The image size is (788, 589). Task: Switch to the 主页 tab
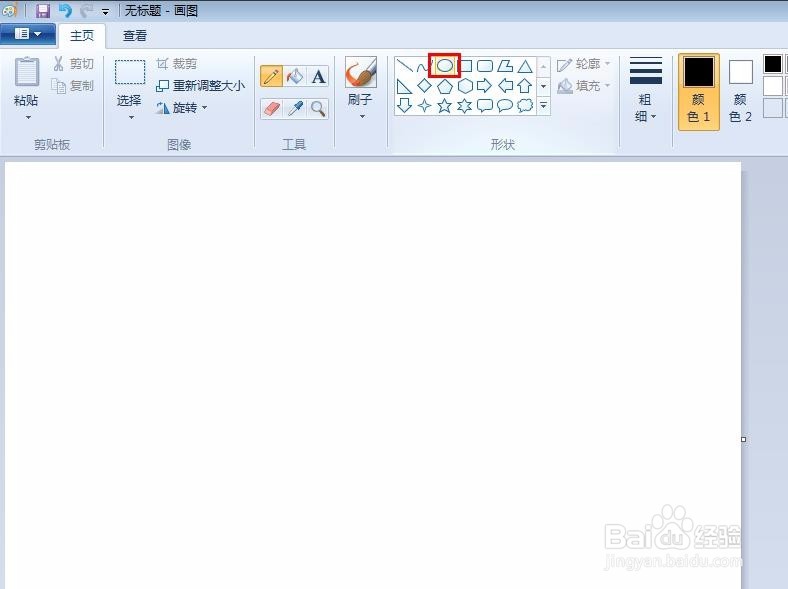coord(82,36)
